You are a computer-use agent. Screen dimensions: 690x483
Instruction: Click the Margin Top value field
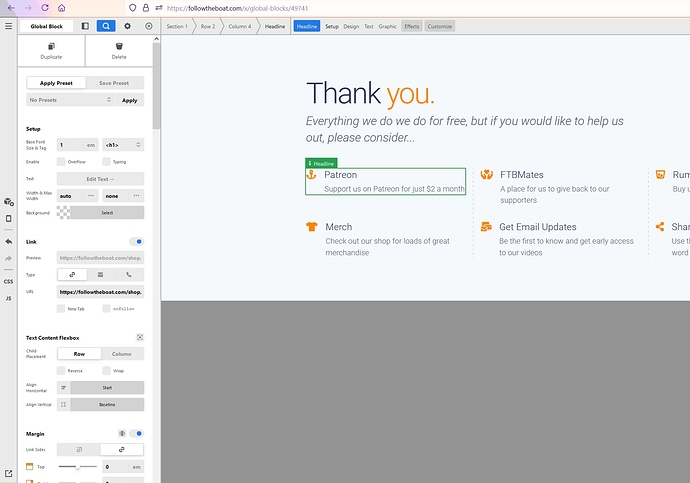[x=116, y=467]
